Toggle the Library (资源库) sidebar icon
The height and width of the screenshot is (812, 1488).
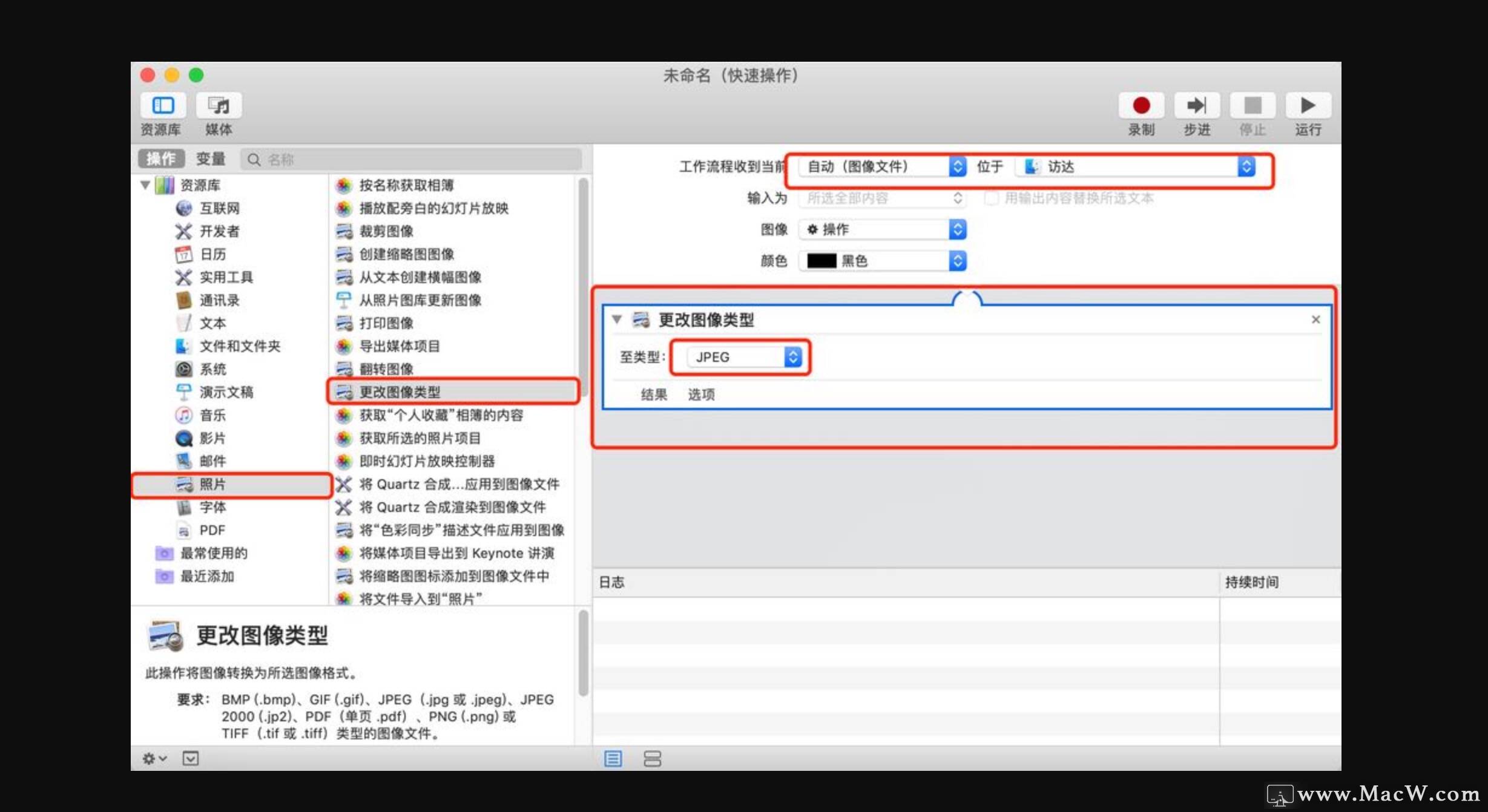[163, 106]
